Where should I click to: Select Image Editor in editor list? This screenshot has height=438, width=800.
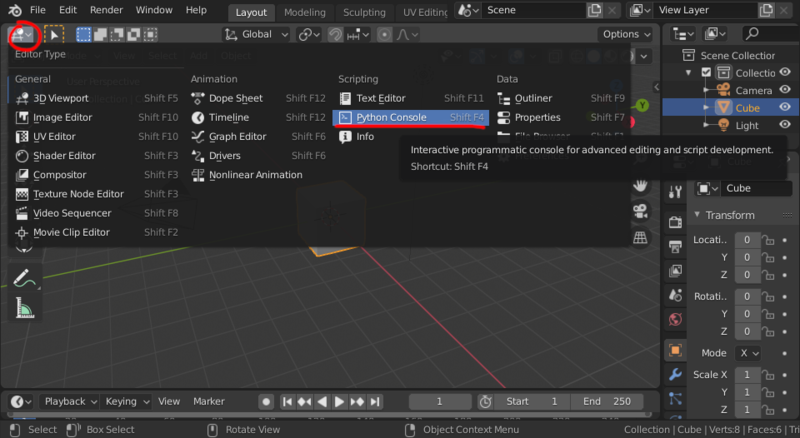pos(96,117)
